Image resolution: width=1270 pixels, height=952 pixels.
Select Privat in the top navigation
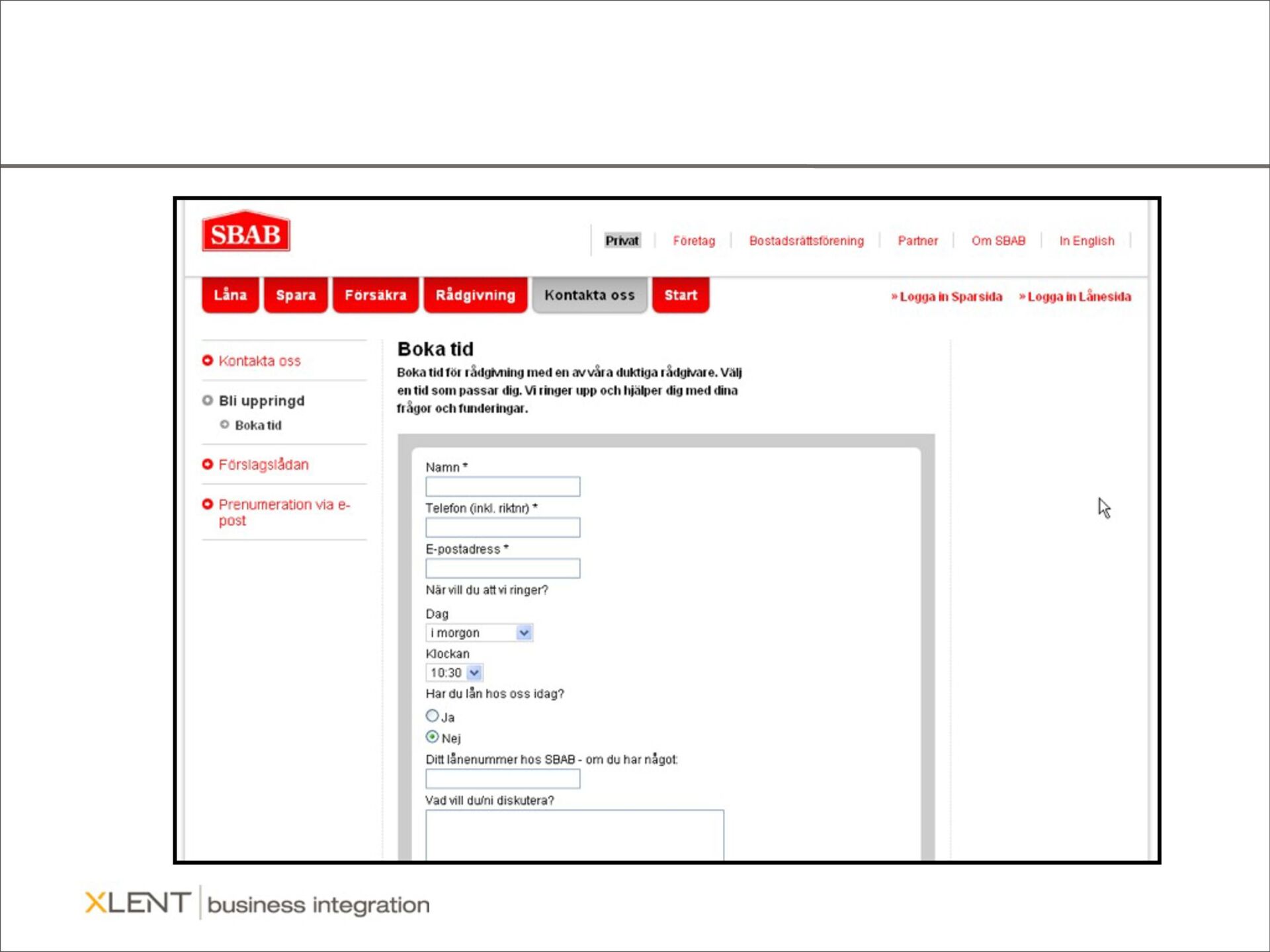click(622, 241)
